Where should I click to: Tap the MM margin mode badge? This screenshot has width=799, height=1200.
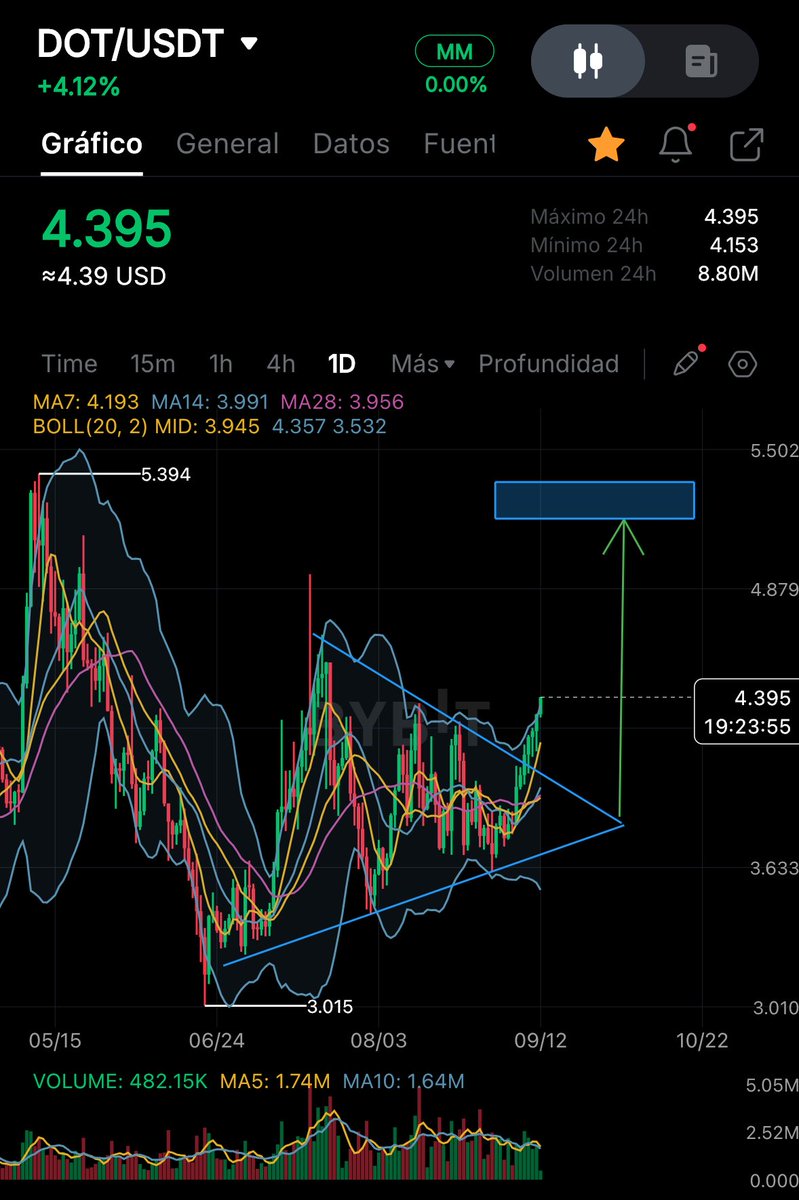[x=455, y=51]
